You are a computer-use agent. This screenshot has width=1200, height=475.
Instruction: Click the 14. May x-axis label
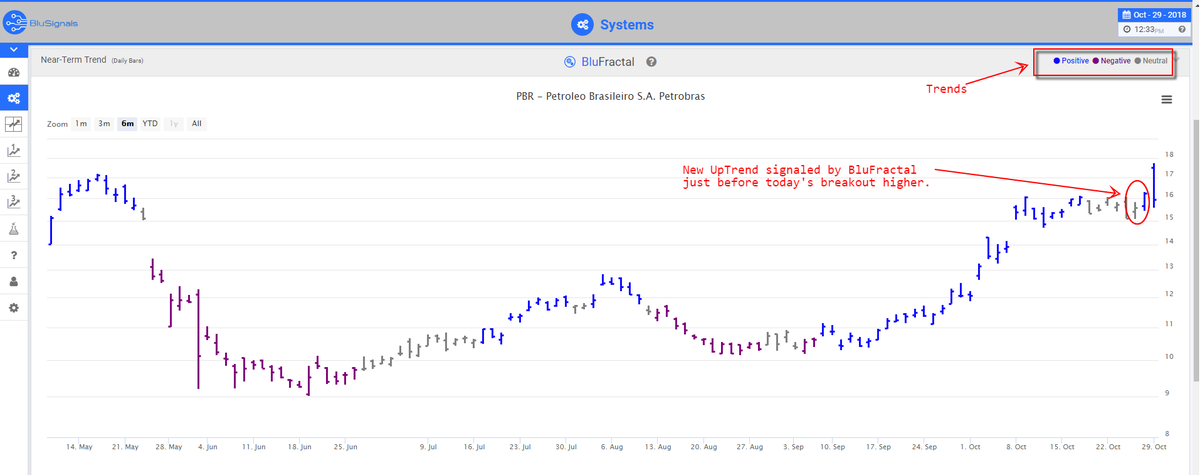click(79, 447)
